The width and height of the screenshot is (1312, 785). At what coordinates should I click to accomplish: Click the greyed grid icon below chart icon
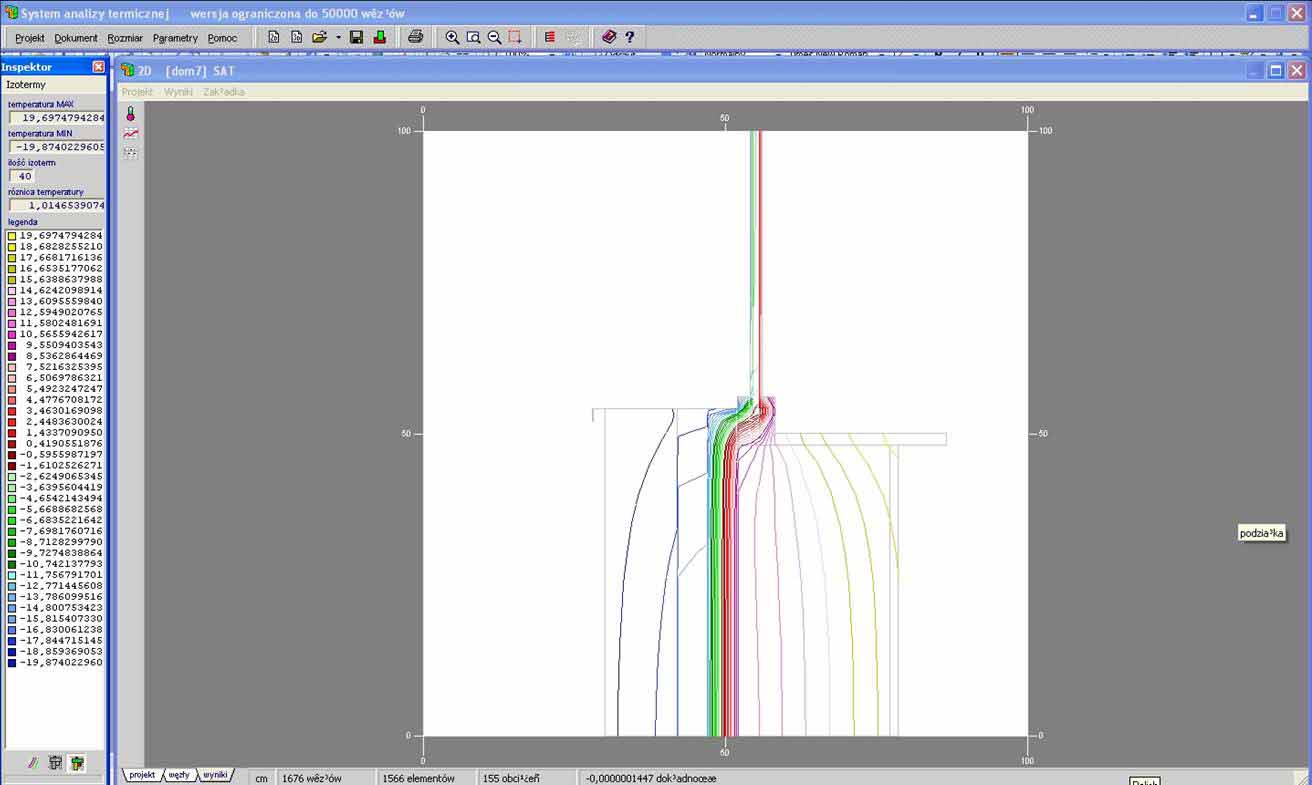(x=130, y=153)
